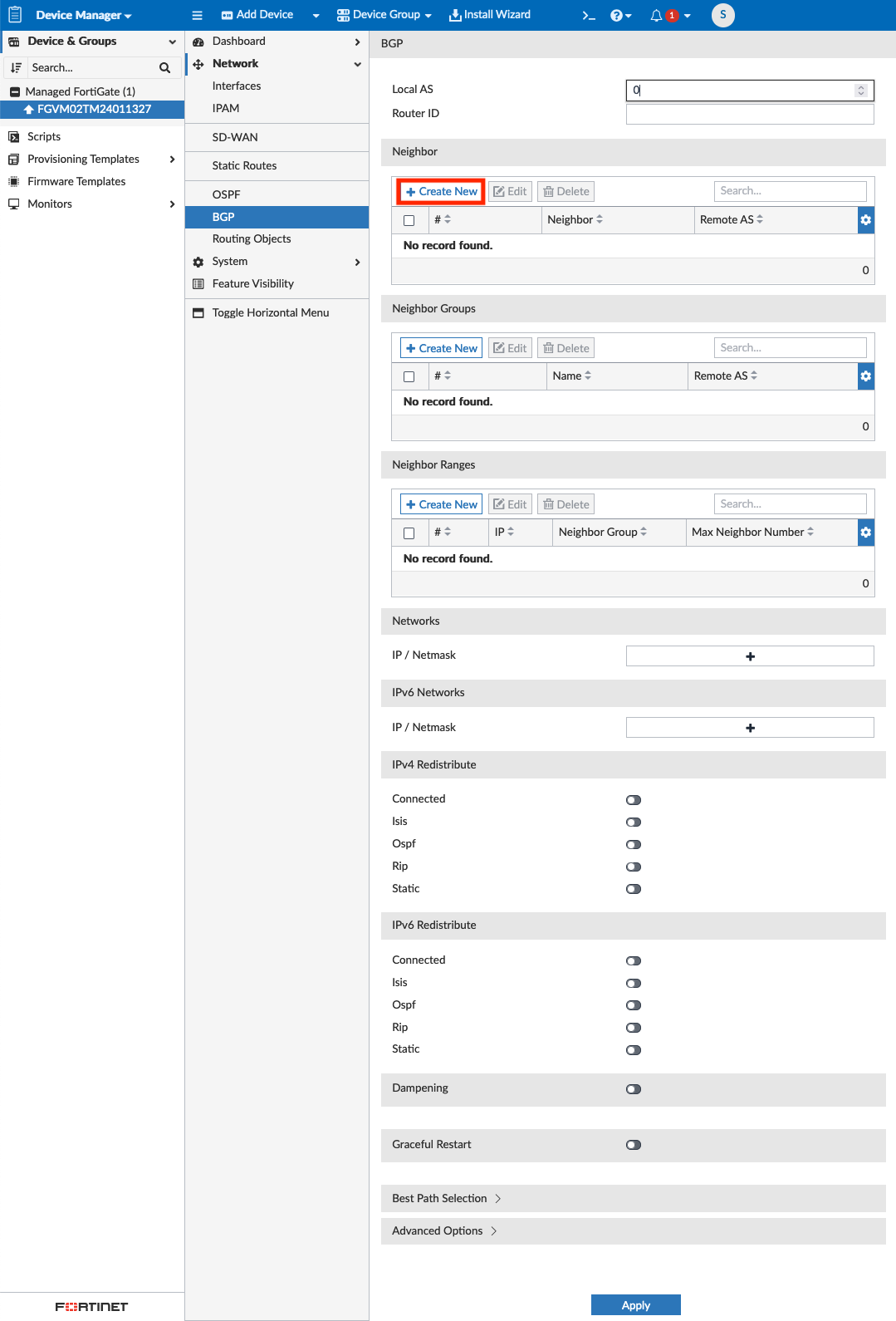
Task: Select all rows in Neighbor Groups table
Action: click(x=409, y=376)
